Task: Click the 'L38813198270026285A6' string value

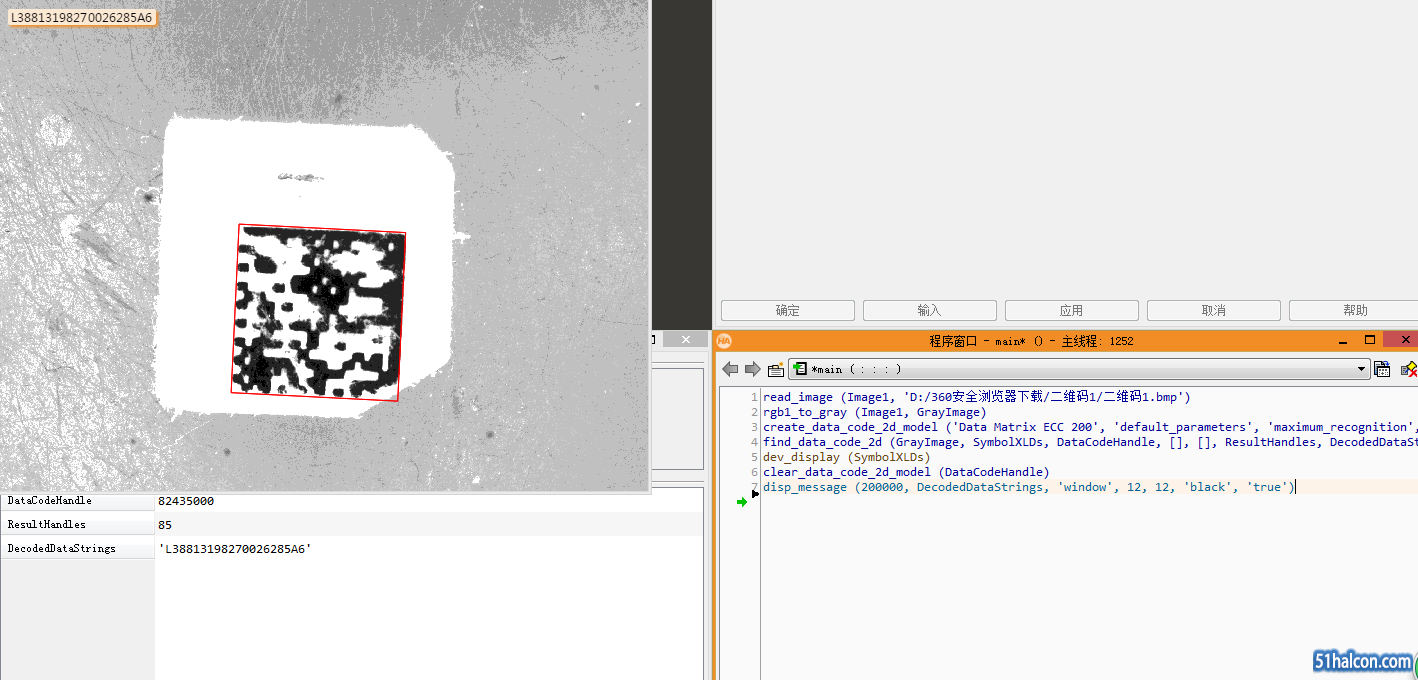Action: [x=235, y=549]
